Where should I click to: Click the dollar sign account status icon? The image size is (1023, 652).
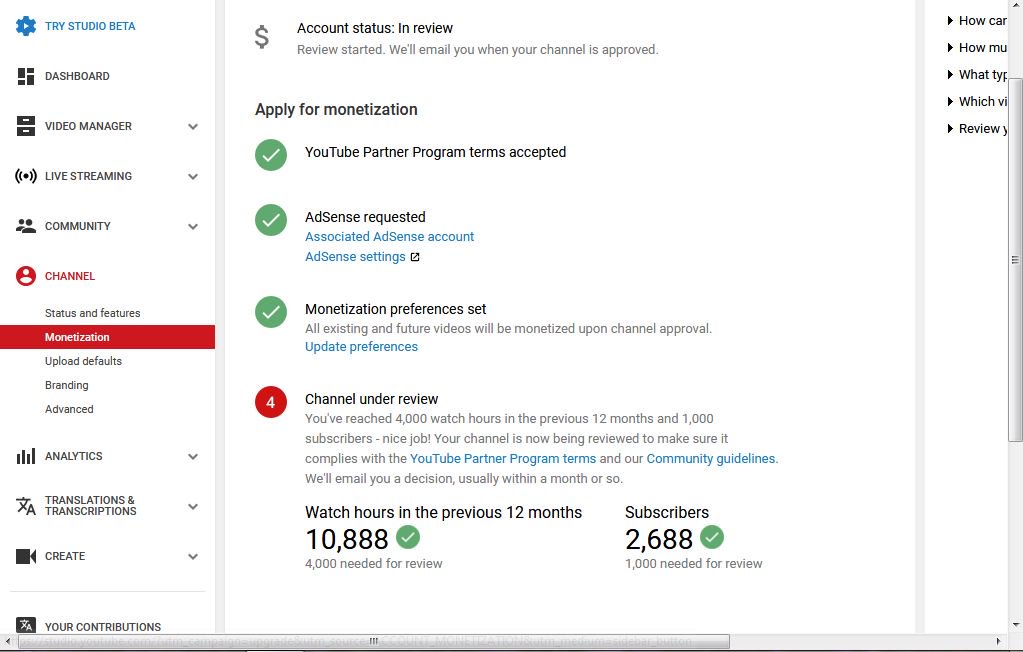pyautogui.click(x=262, y=37)
